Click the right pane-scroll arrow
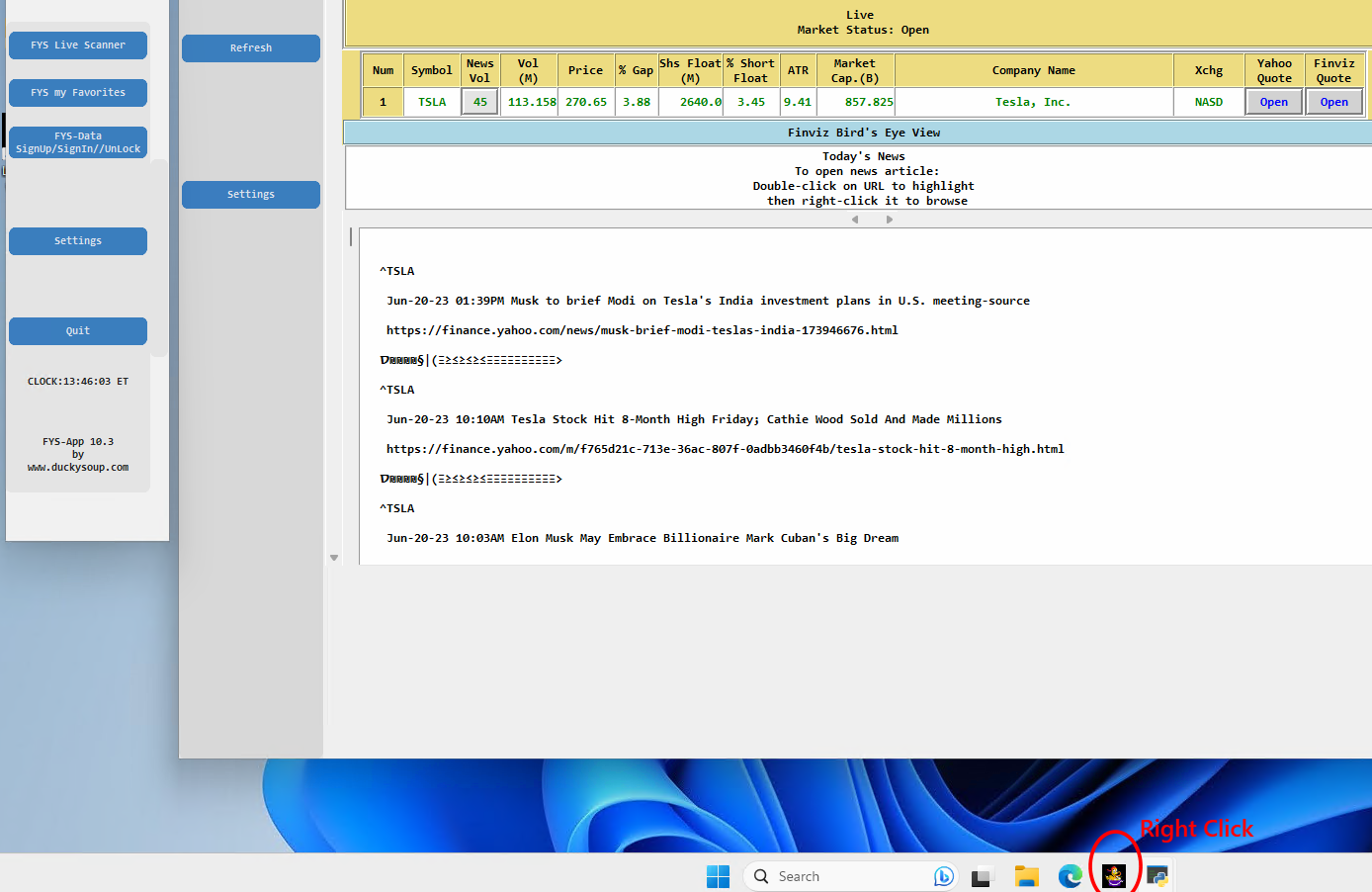Image resolution: width=1372 pixels, height=892 pixels. point(890,220)
